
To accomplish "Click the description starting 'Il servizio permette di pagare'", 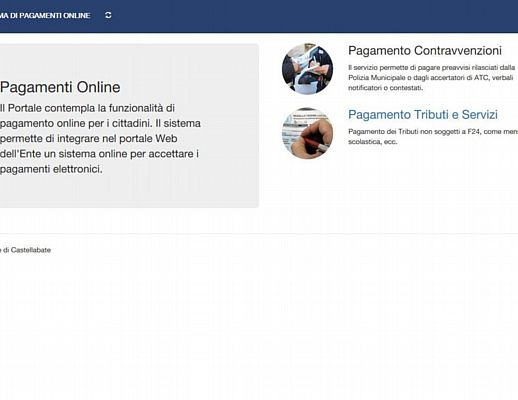I will point(432,78).
